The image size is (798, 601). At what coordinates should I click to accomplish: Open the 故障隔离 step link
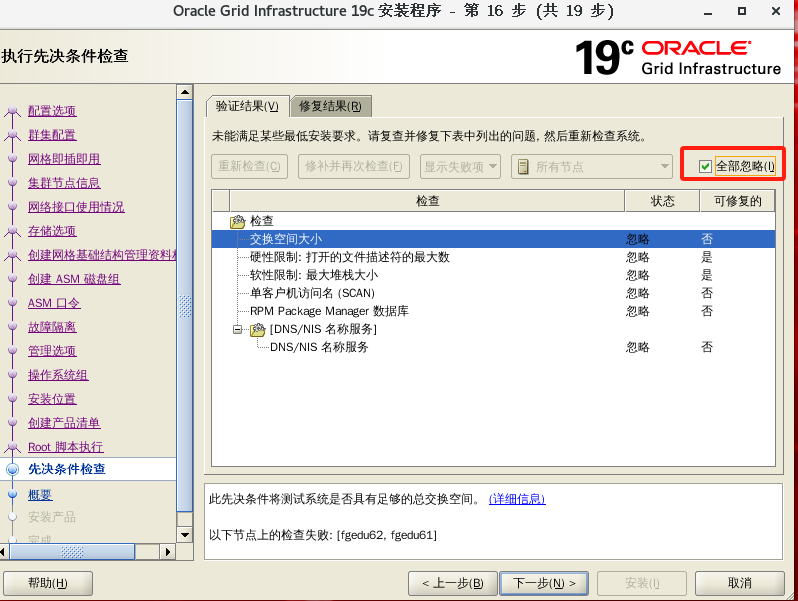[52, 327]
